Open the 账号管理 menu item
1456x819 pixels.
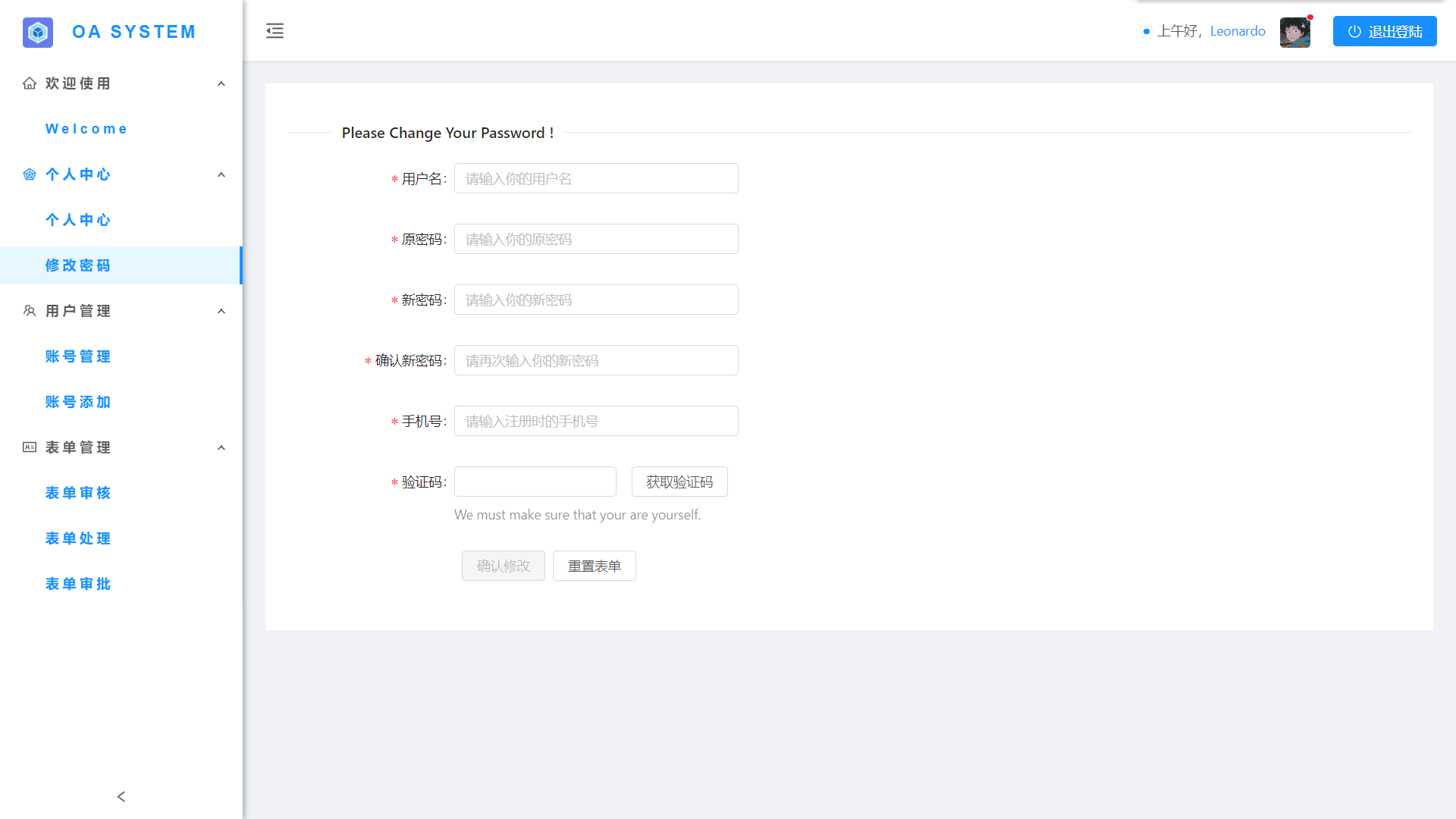tap(78, 356)
